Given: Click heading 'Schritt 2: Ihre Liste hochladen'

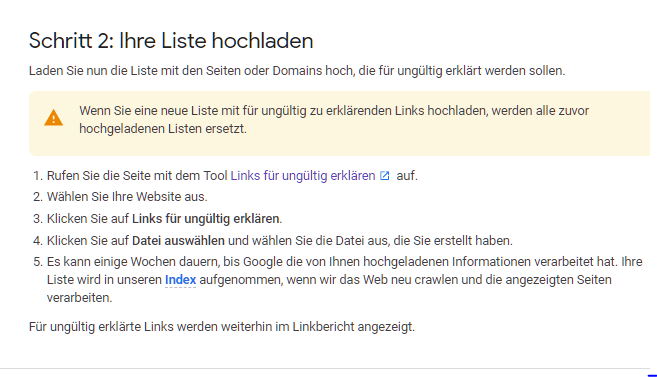Looking at the screenshot, I should 171,41.
